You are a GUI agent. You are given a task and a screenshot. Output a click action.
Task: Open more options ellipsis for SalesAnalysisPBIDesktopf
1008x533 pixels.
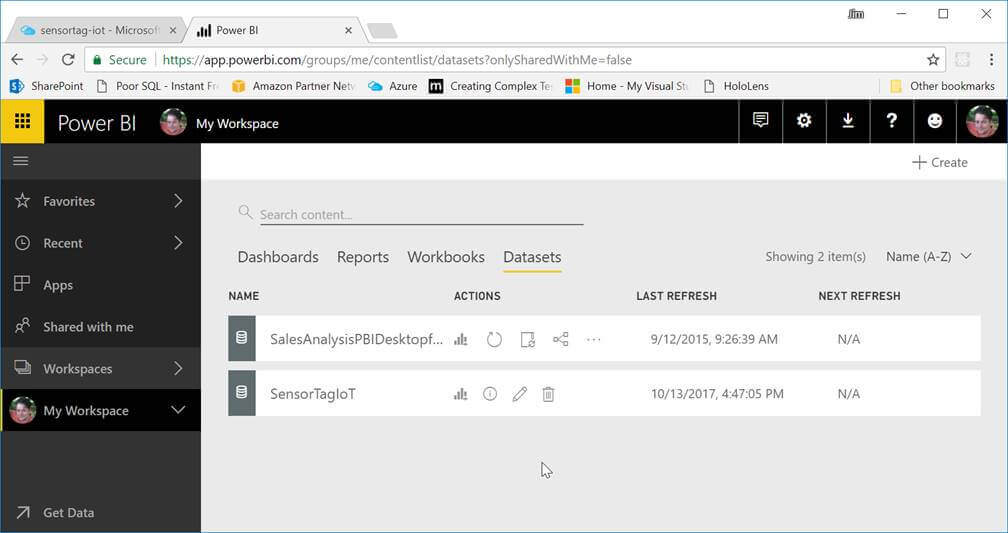593,339
